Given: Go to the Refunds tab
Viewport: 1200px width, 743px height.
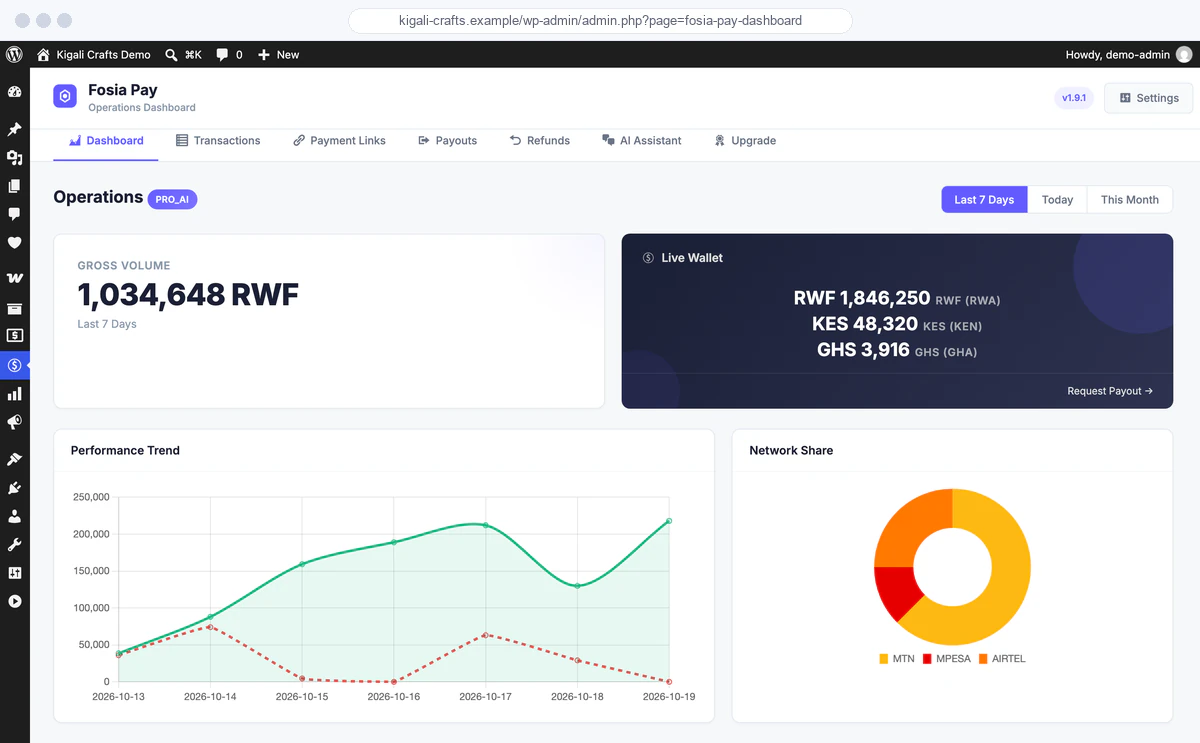Looking at the screenshot, I should 539,141.
